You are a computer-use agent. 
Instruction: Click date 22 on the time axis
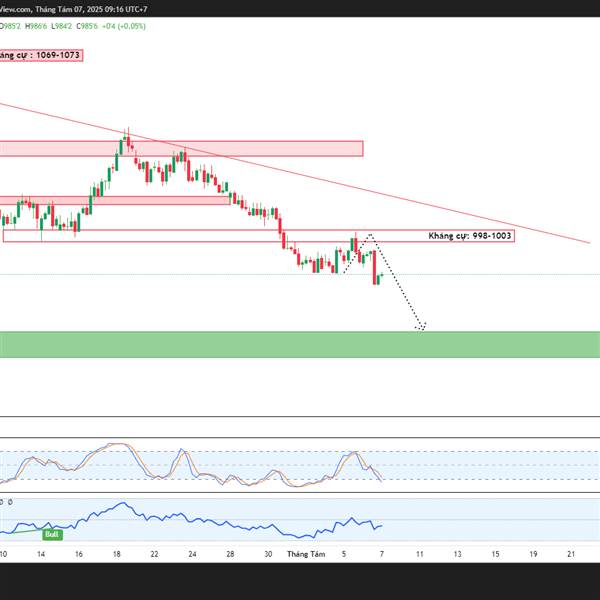[x=154, y=554]
